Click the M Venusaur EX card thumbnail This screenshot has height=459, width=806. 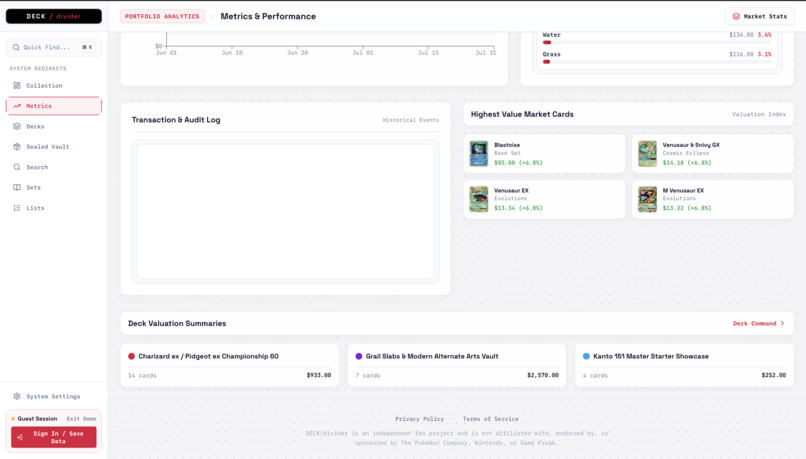(647, 199)
